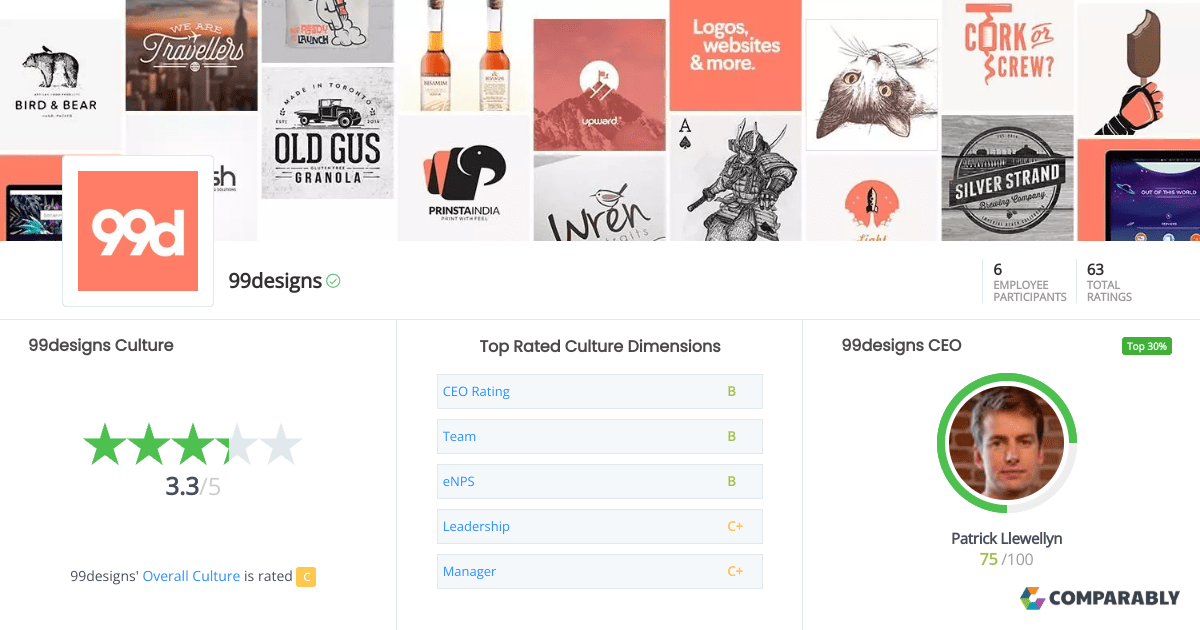Click Patrick Llewellyn's CEO photo
This screenshot has height=630, width=1200.
[x=1006, y=443]
